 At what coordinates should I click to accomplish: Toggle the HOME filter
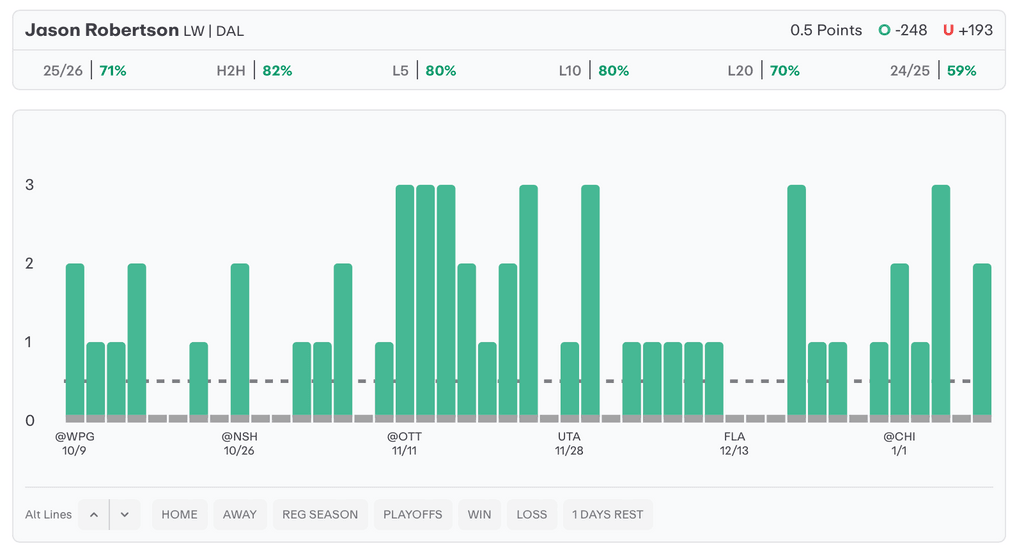[x=180, y=514]
